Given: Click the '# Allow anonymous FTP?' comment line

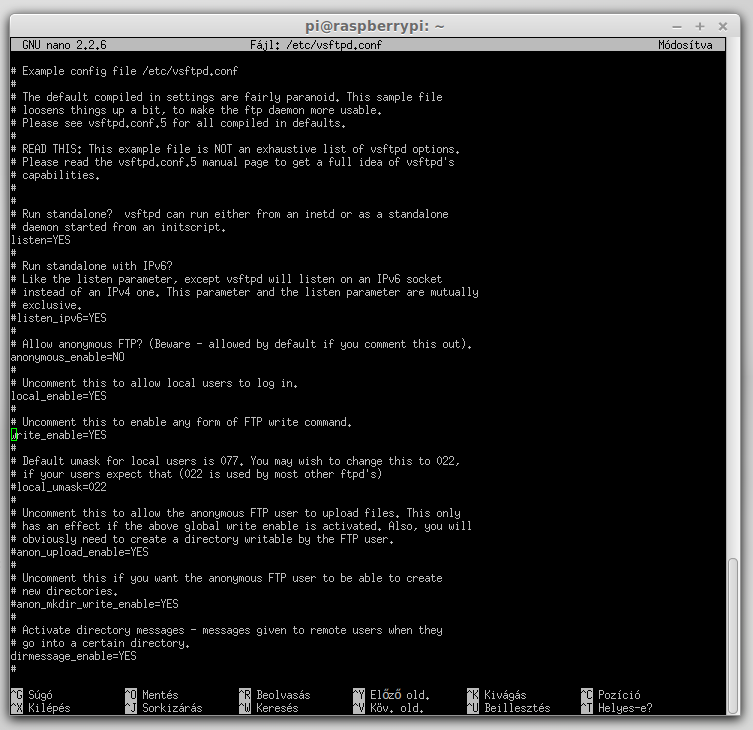Looking at the screenshot, I should (242, 344).
